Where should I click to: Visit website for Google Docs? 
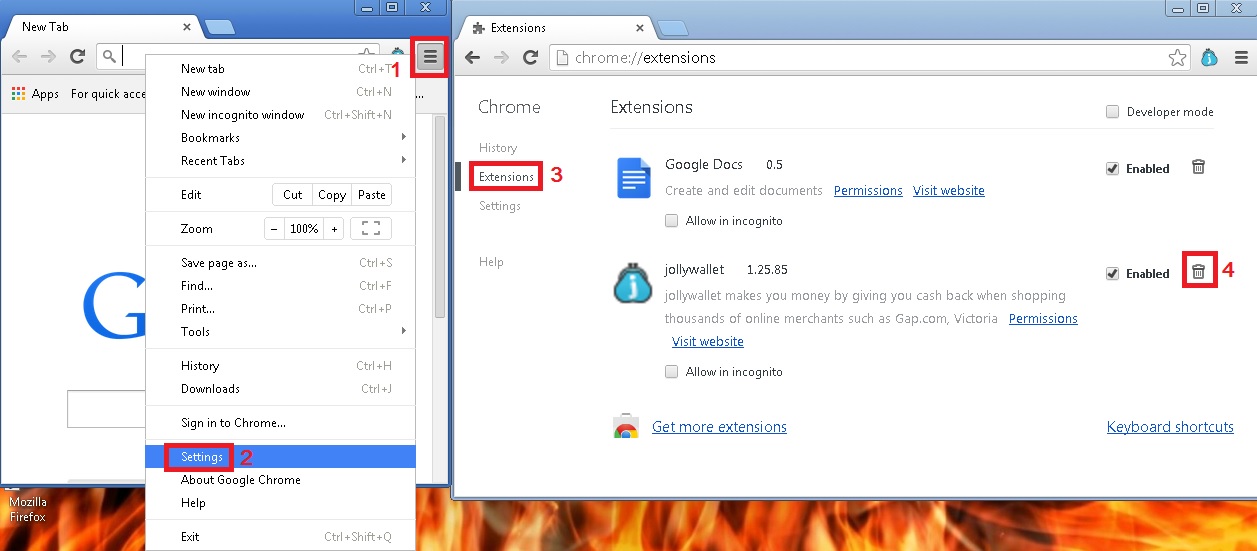pos(949,191)
